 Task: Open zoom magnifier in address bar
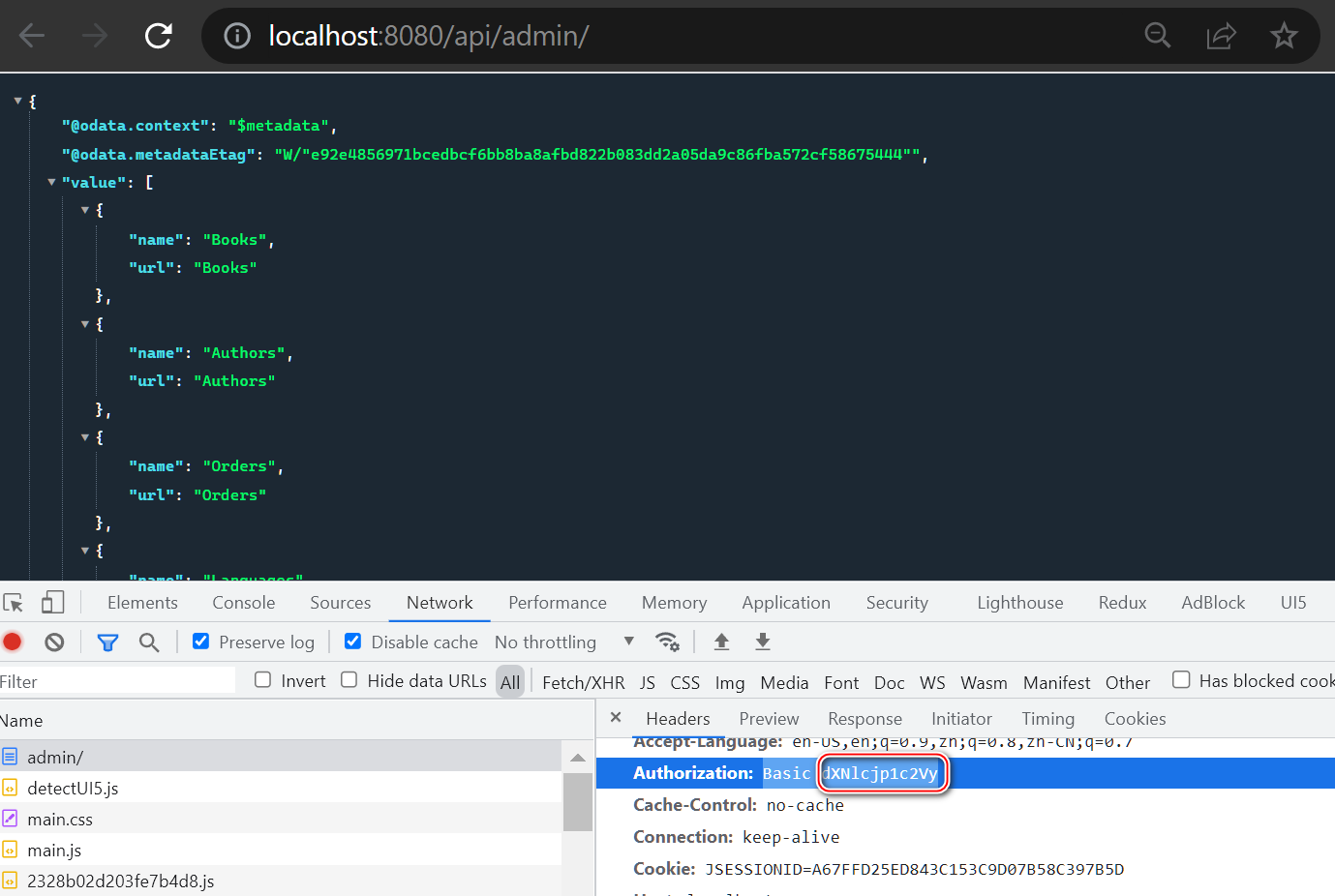pyautogui.click(x=1158, y=36)
